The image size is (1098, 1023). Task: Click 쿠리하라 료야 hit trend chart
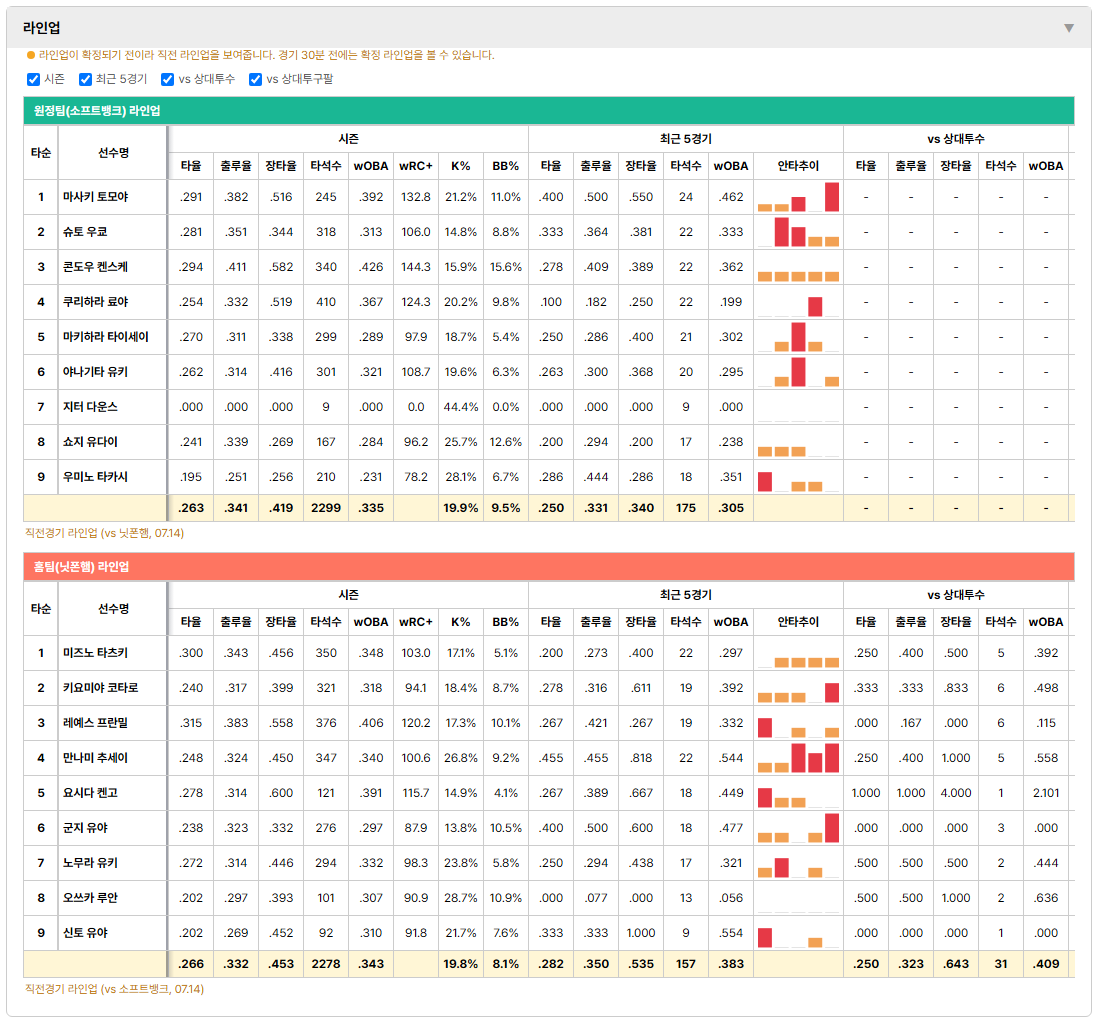[798, 302]
